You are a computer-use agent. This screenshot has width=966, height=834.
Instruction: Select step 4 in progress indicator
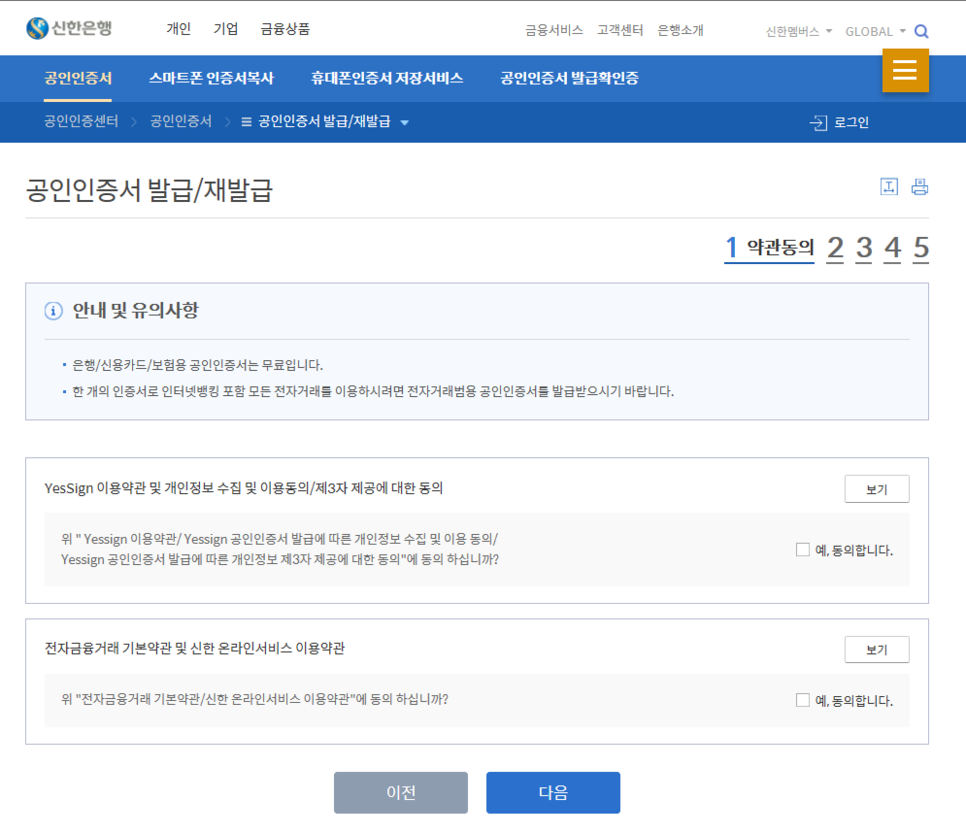tap(892, 248)
